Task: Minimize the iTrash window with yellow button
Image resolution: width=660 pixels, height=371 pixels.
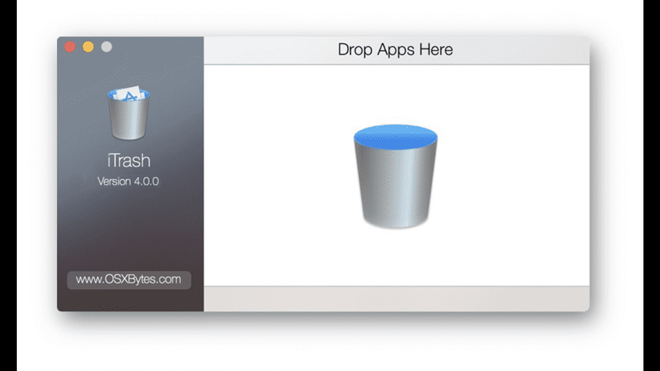Action: pos(88,47)
